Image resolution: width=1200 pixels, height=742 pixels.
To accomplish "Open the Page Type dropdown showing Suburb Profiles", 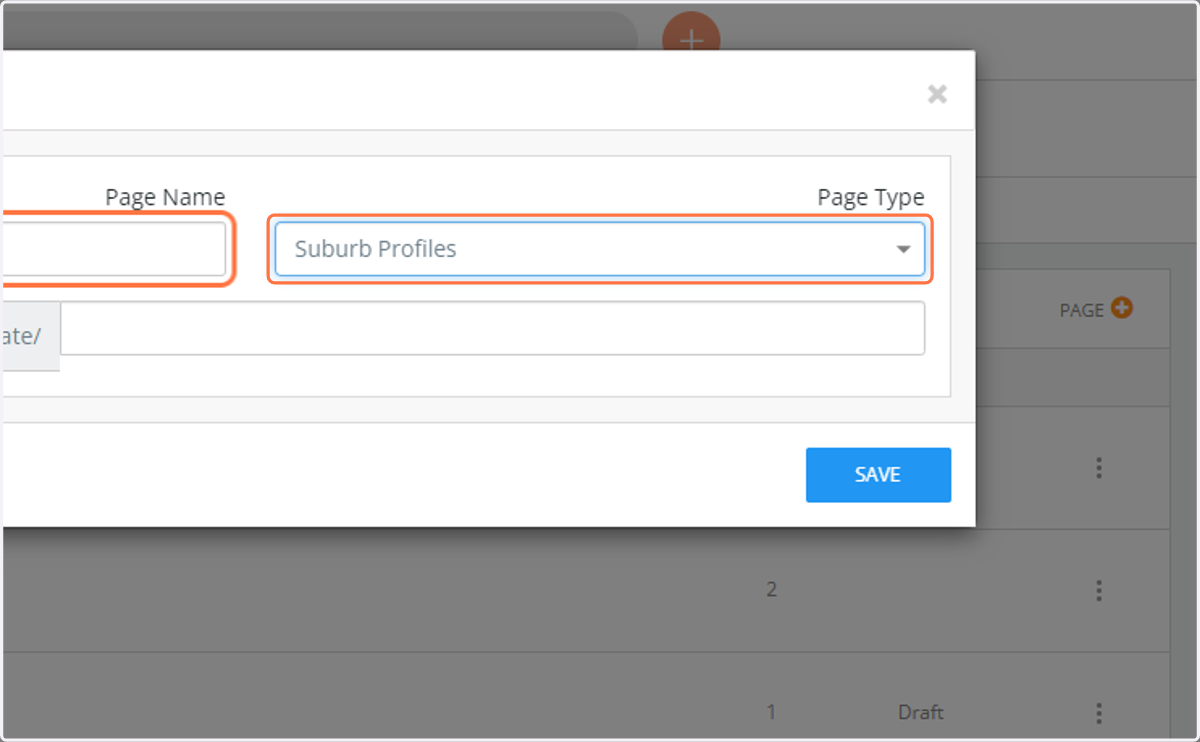I will 600,249.
